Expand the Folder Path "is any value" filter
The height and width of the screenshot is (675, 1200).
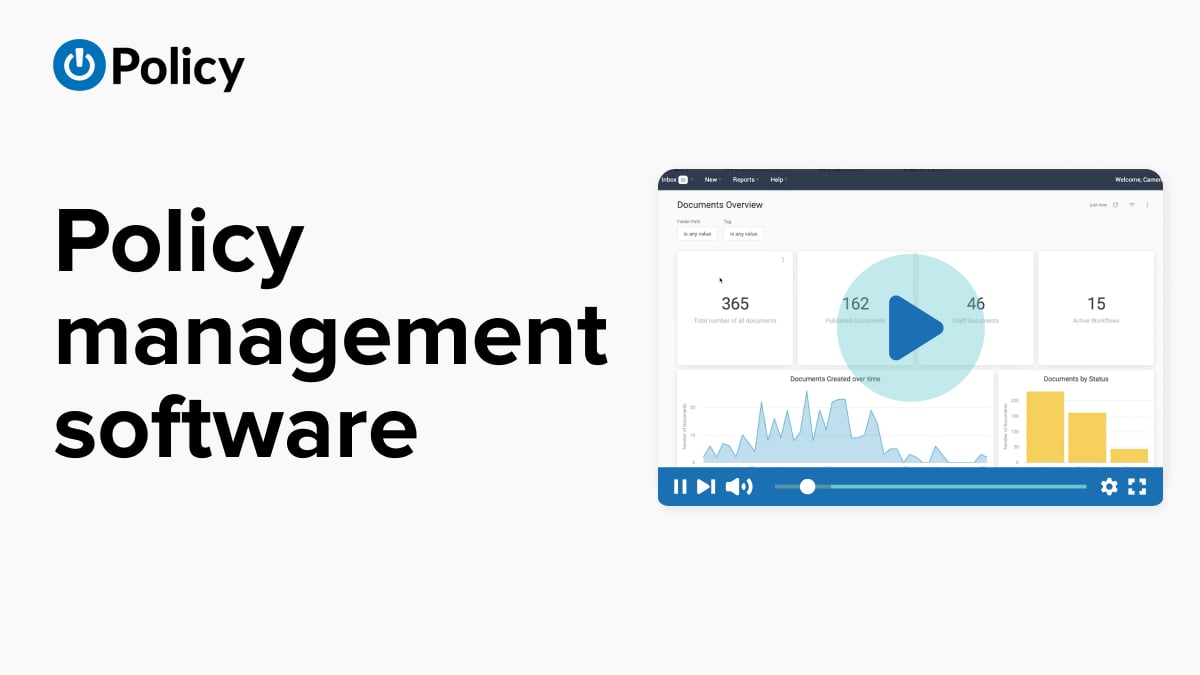coord(697,234)
